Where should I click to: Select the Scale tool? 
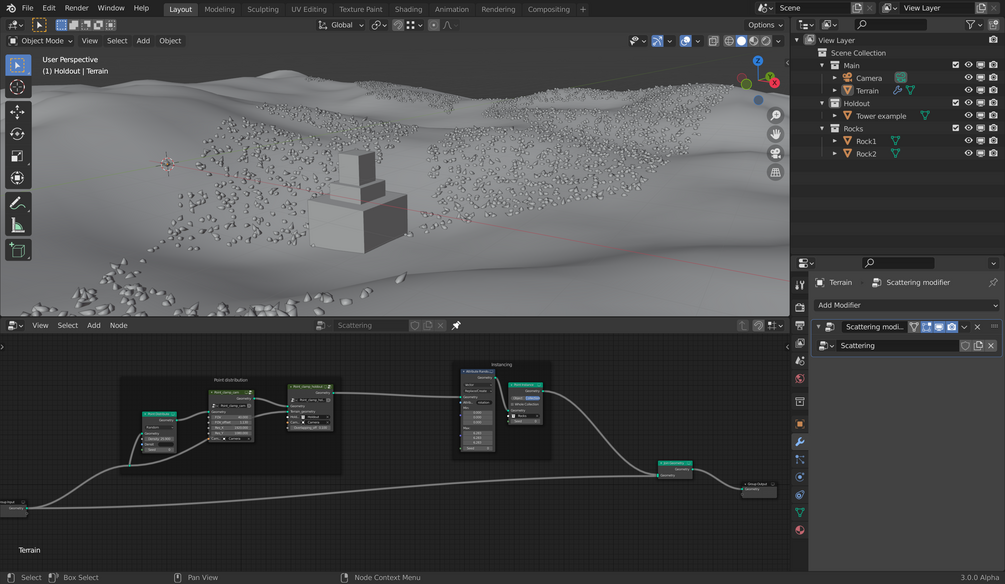point(17,156)
